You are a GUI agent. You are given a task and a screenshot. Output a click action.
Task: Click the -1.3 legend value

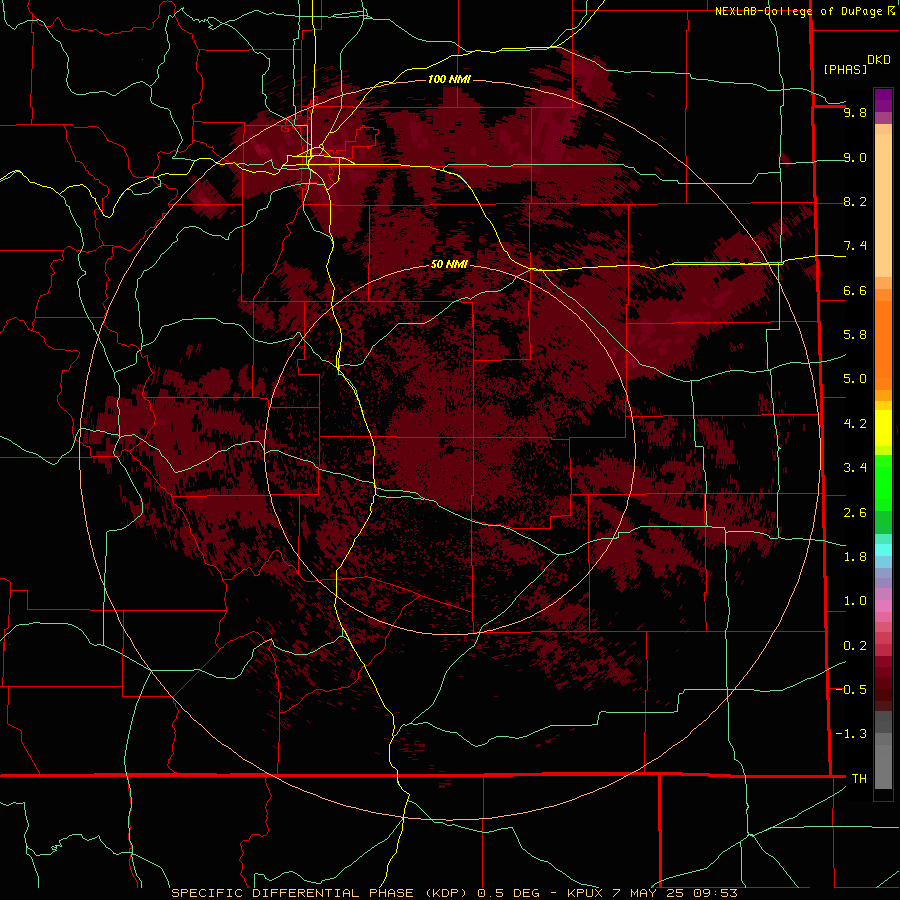click(x=851, y=734)
